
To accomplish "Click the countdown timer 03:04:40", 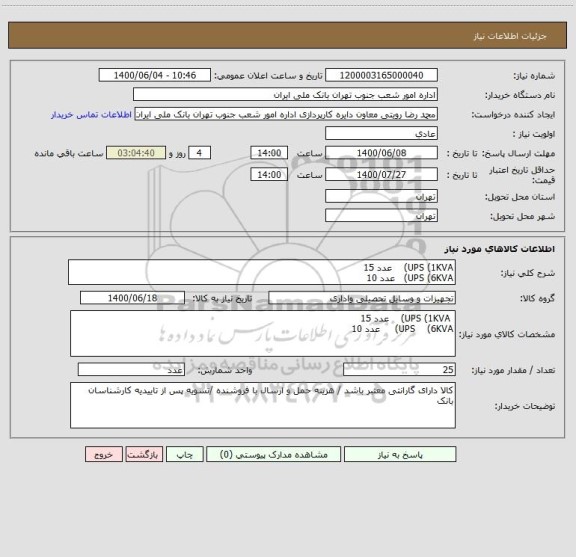I will (x=136, y=152).
